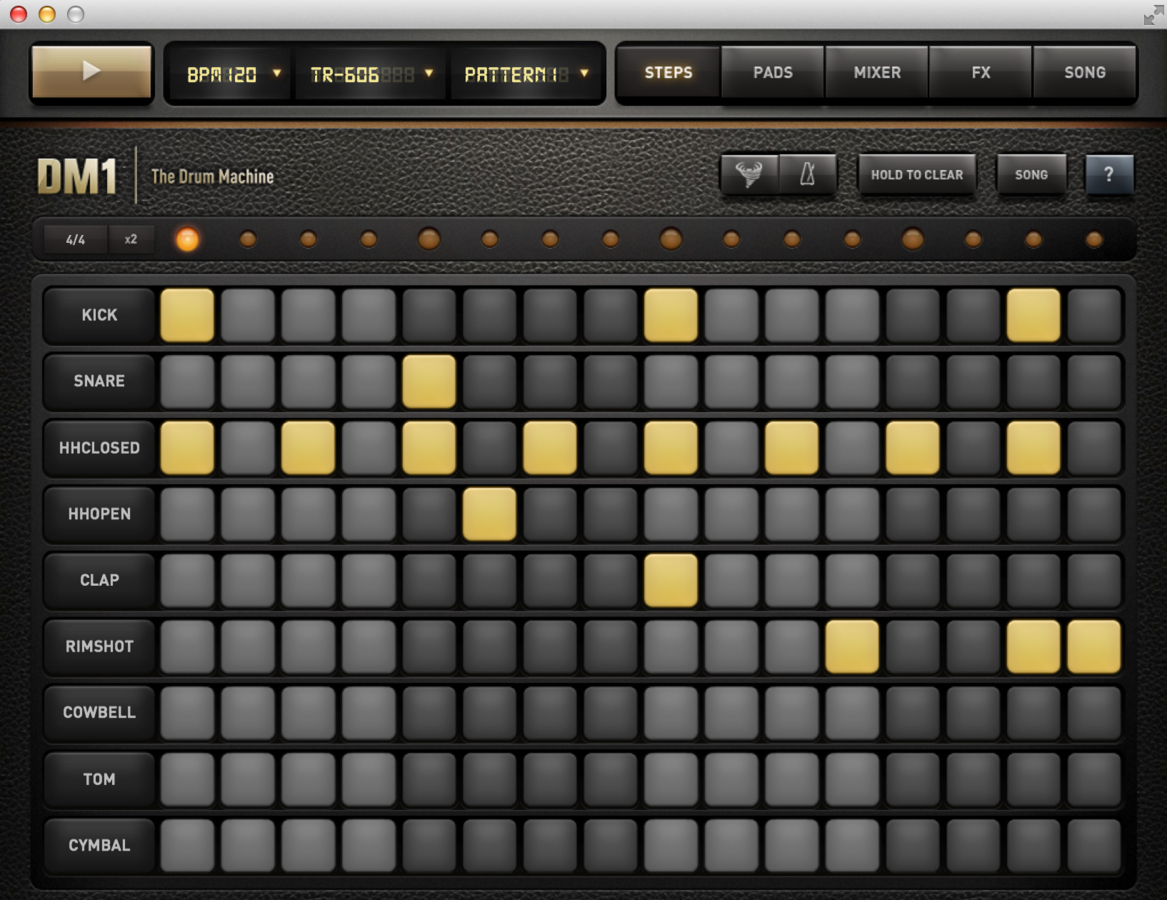
Task: Disable RIMSHOT step 16
Action: 1094,646
